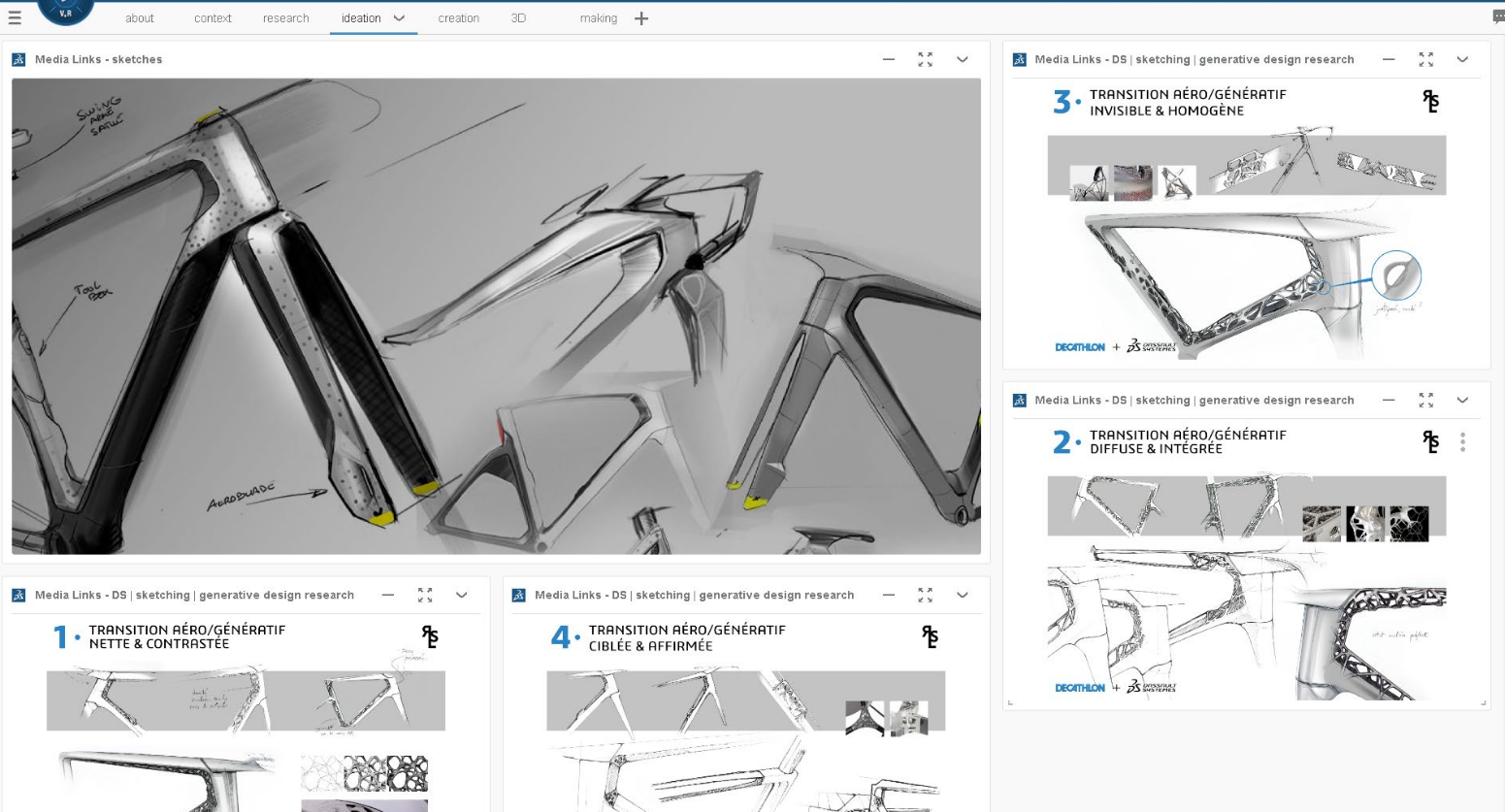
Task: Maximize the transition 3 research widget
Action: pos(1425,59)
